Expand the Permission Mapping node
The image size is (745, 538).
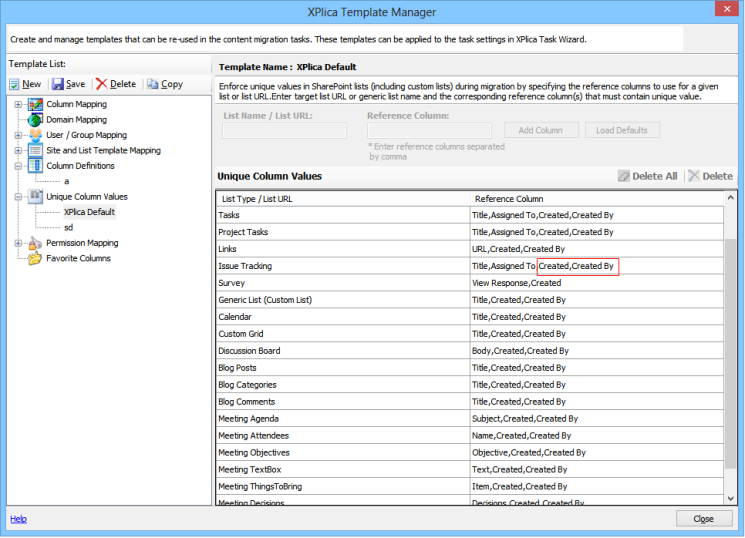[x=18, y=243]
